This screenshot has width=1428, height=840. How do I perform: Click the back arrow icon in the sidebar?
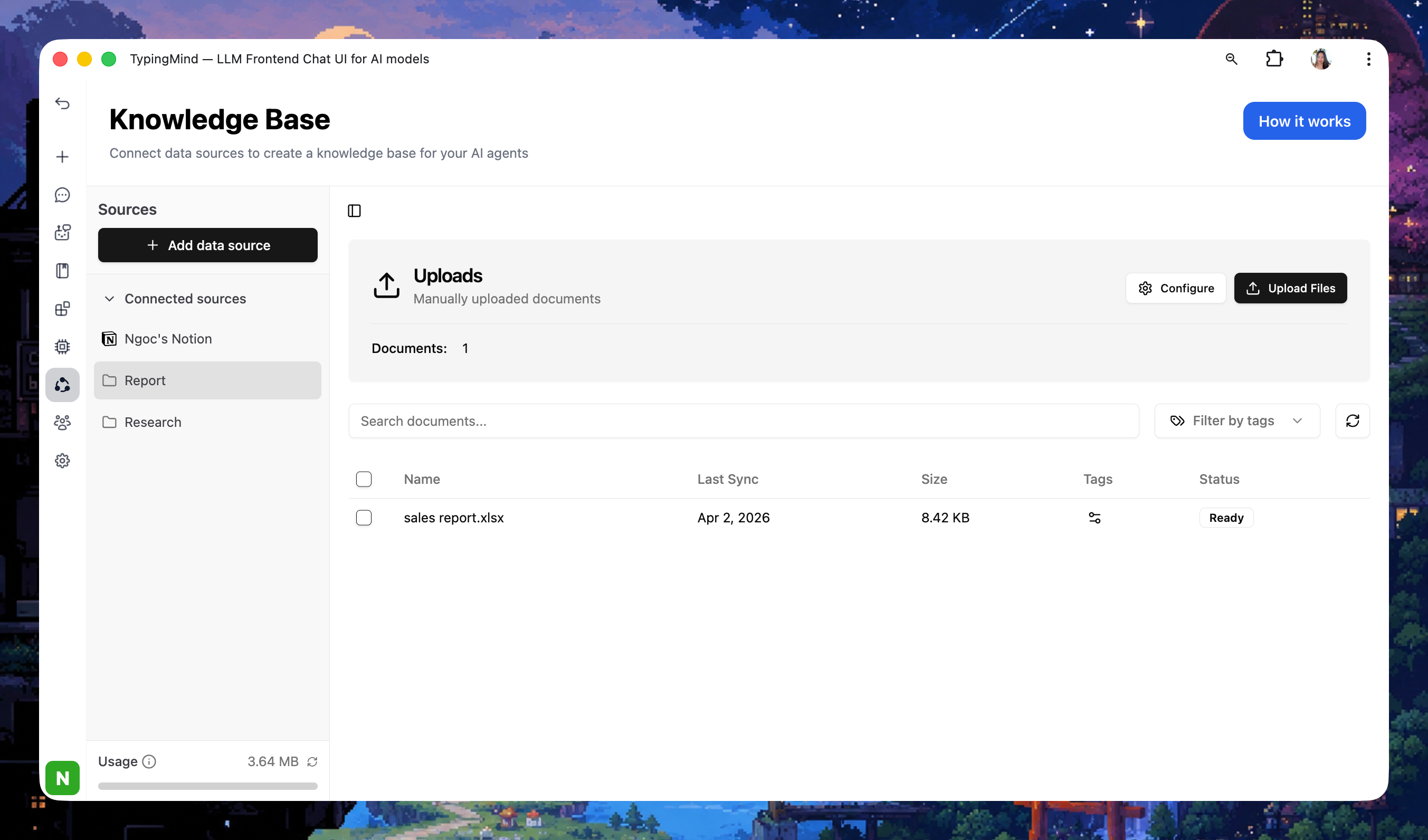62,103
